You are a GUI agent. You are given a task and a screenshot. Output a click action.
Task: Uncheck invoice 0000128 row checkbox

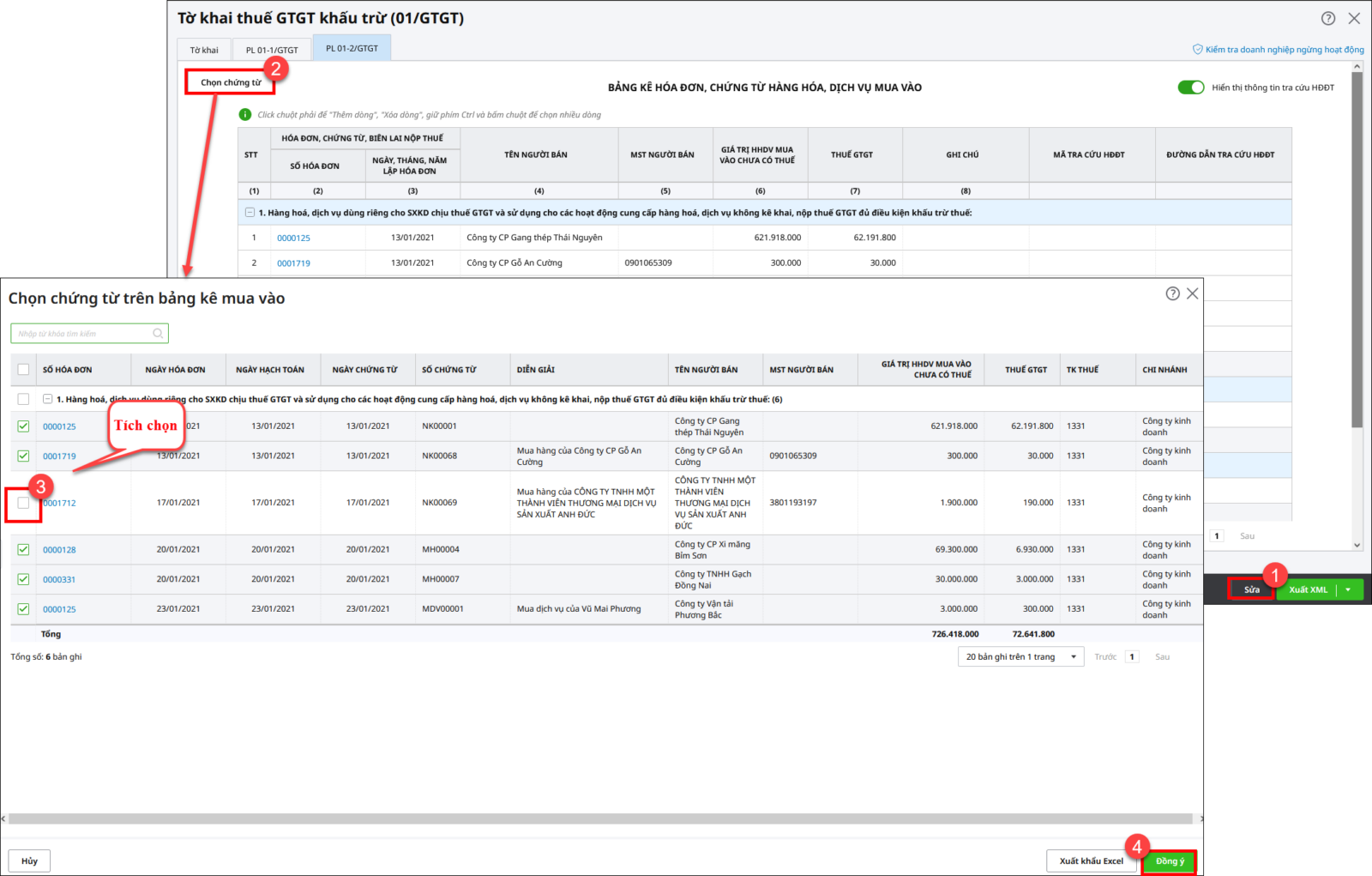point(23,550)
